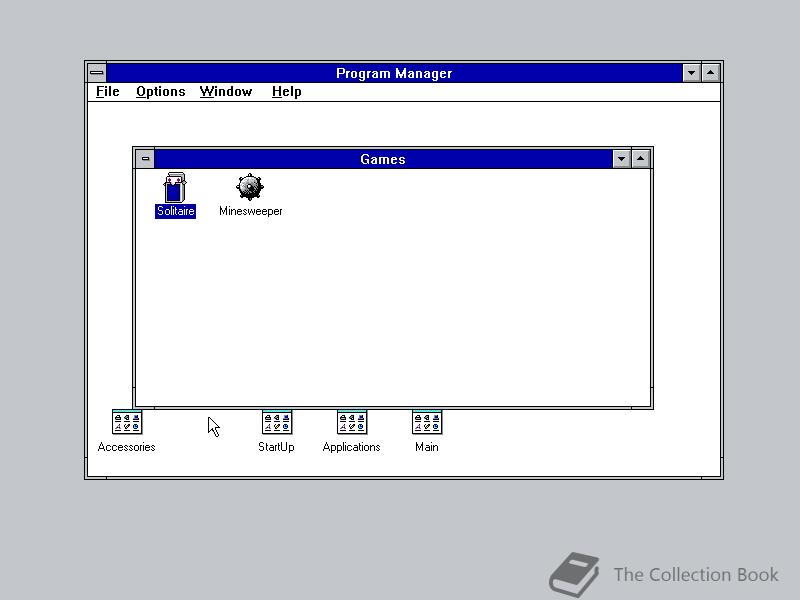Click the Main group icon
Screen dimensions: 800x600
point(427,422)
